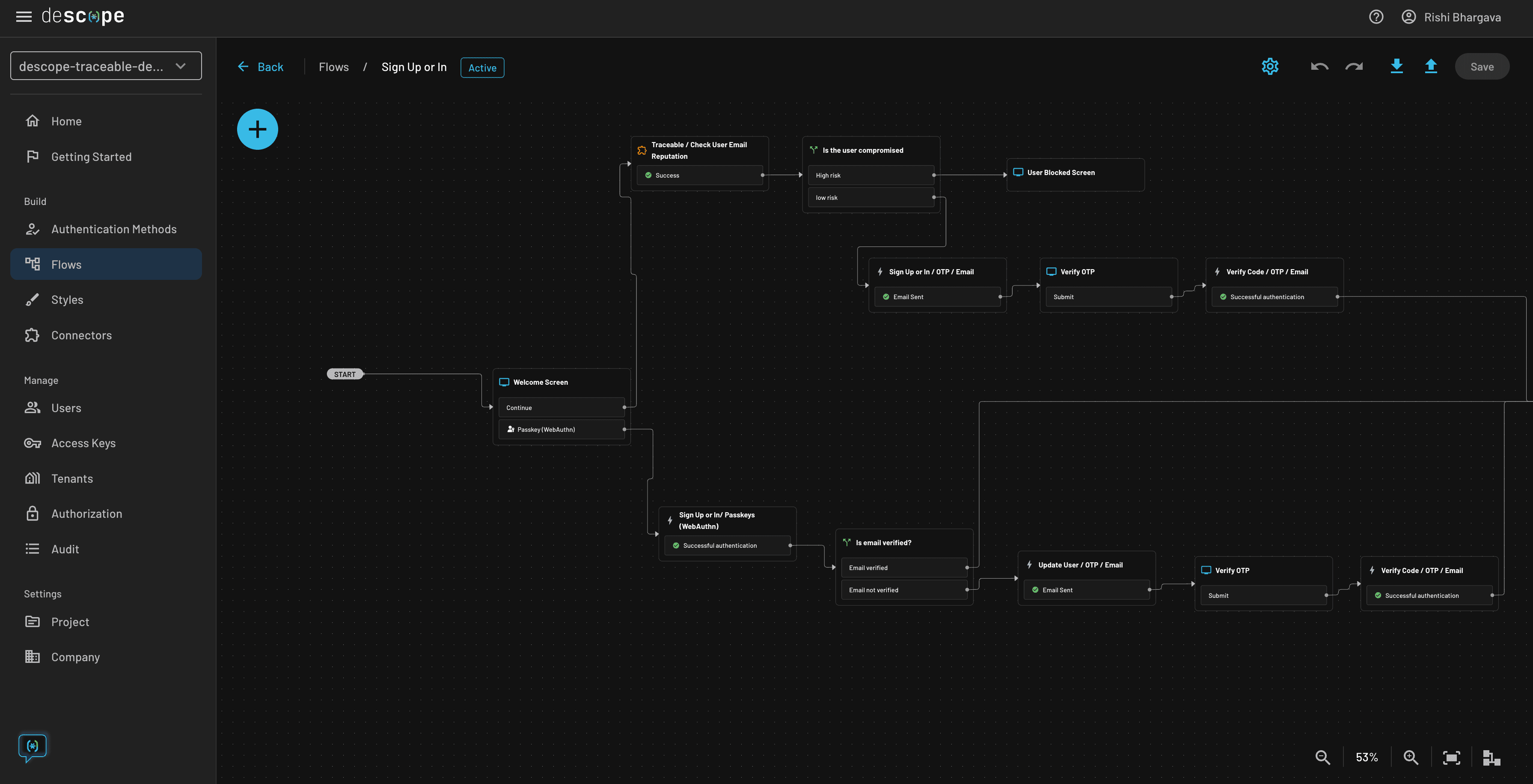This screenshot has width=1533, height=784.
Task: Open the hamburger navigation menu
Action: pos(24,17)
